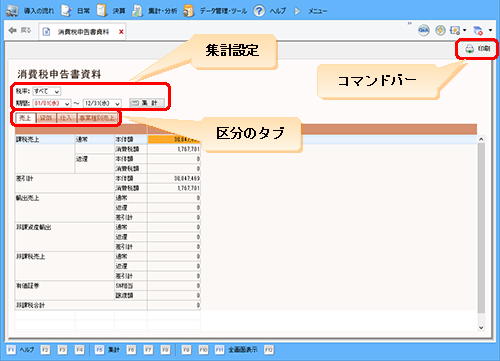Click the highlighted orange amount cell
The width and height of the screenshot is (500, 361).
tap(174, 139)
